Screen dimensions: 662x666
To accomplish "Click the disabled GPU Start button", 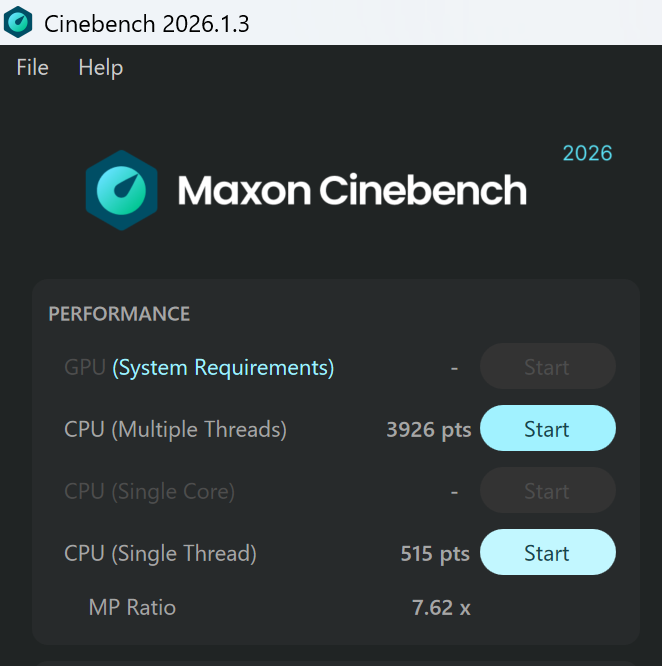I will coord(548,367).
